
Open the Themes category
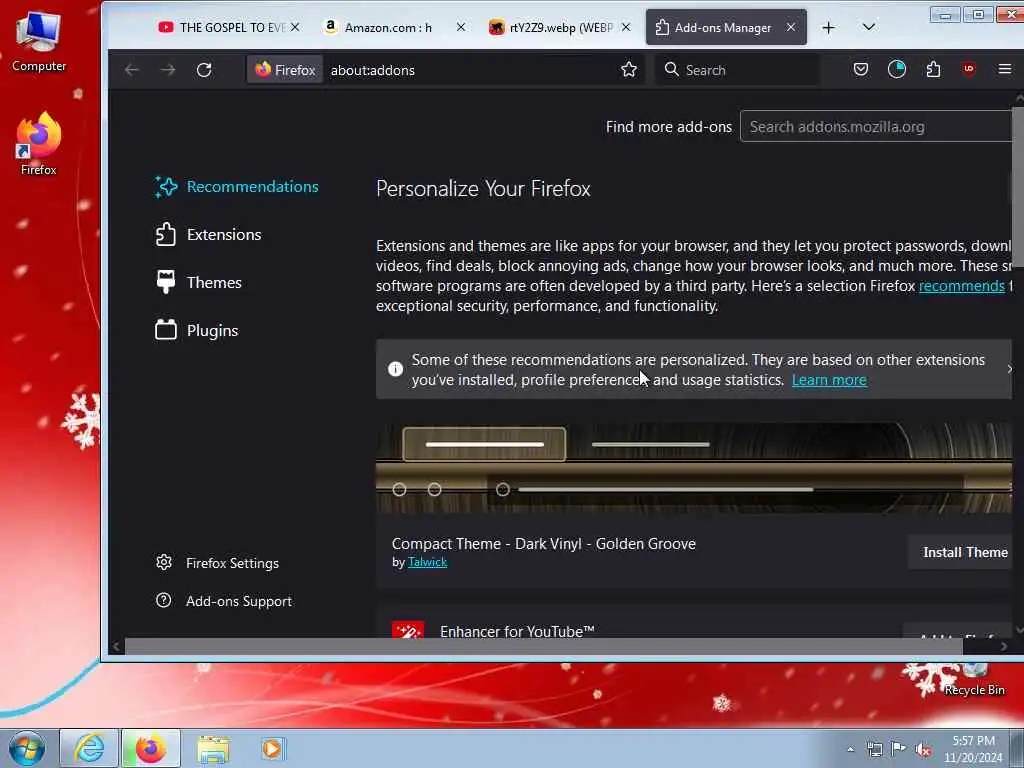pyautogui.click(x=199, y=283)
